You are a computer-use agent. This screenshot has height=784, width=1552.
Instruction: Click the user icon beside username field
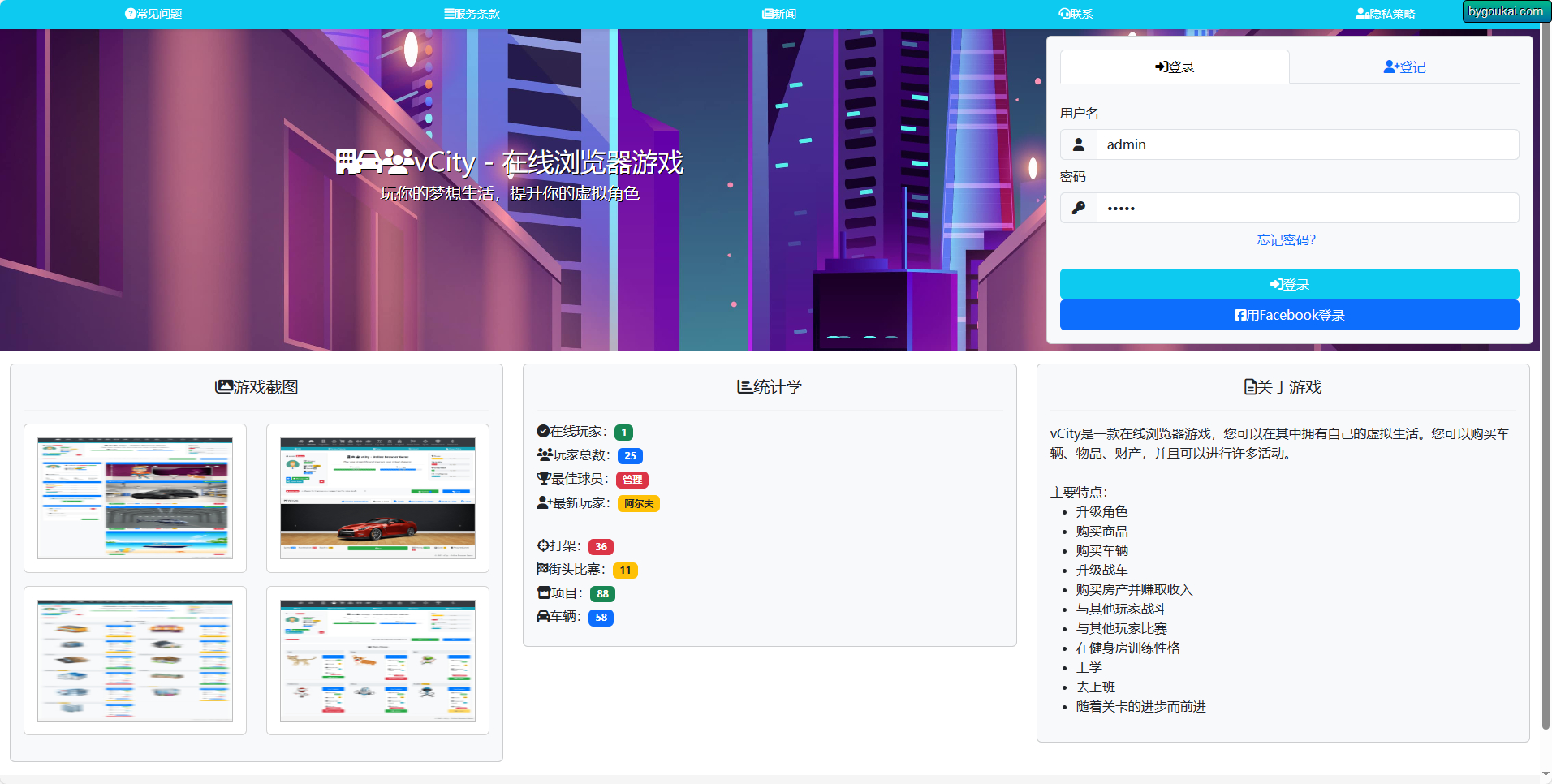click(x=1078, y=144)
